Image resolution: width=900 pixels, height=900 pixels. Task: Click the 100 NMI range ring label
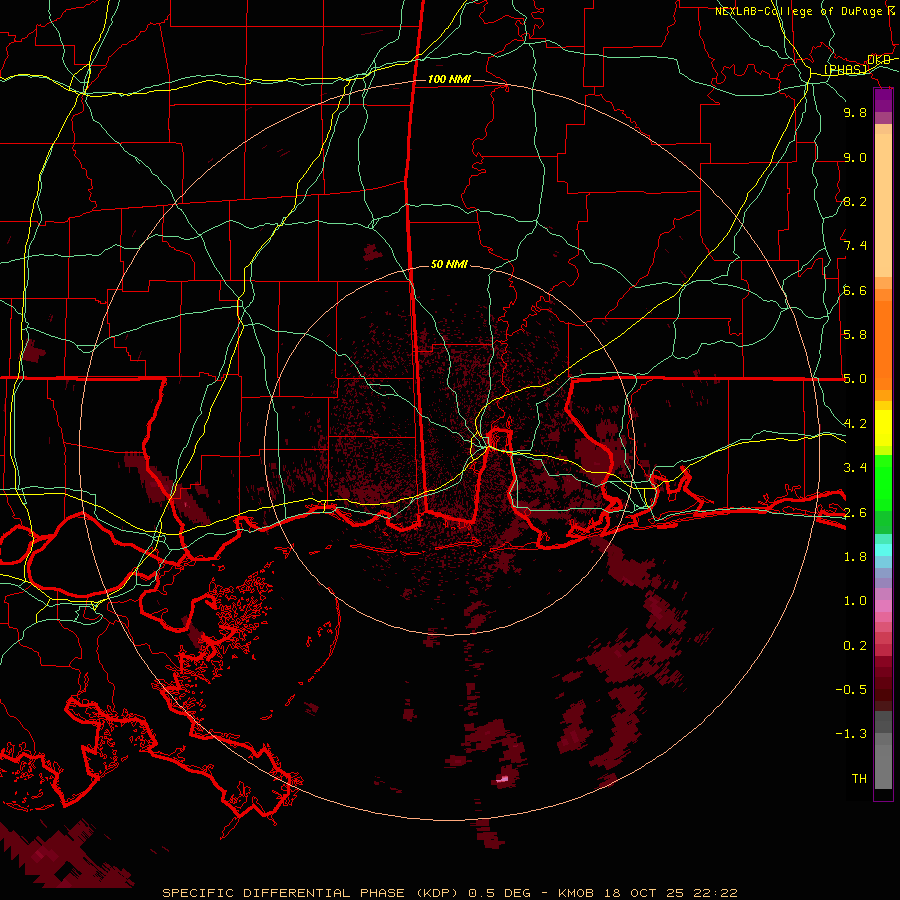[449, 79]
